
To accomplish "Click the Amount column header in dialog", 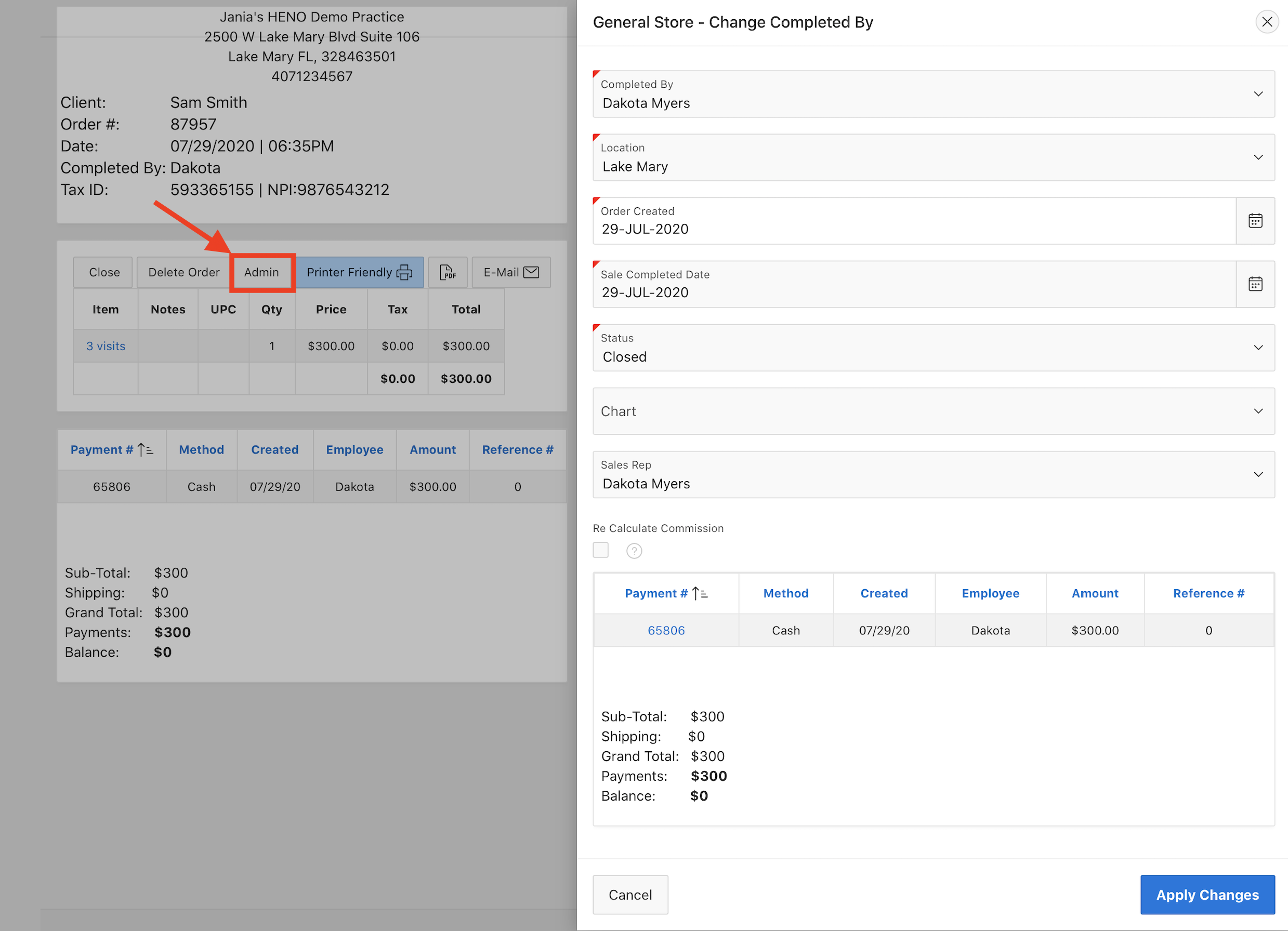I will point(1094,593).
